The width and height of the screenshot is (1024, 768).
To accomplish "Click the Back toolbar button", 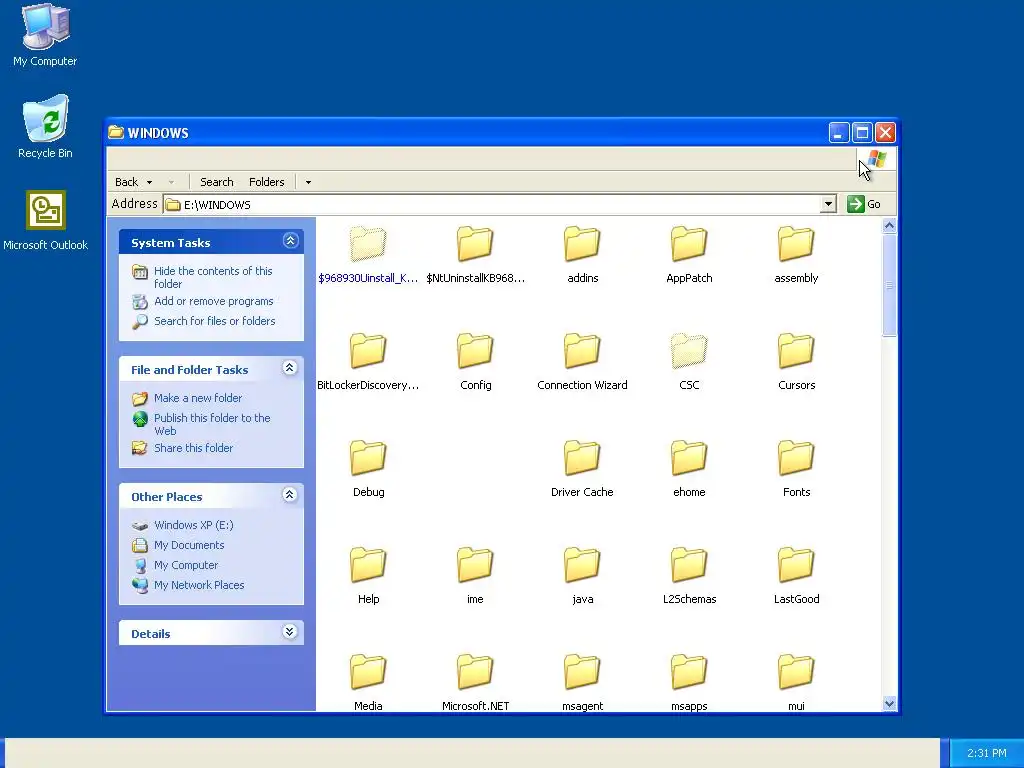I will point(127,182).
